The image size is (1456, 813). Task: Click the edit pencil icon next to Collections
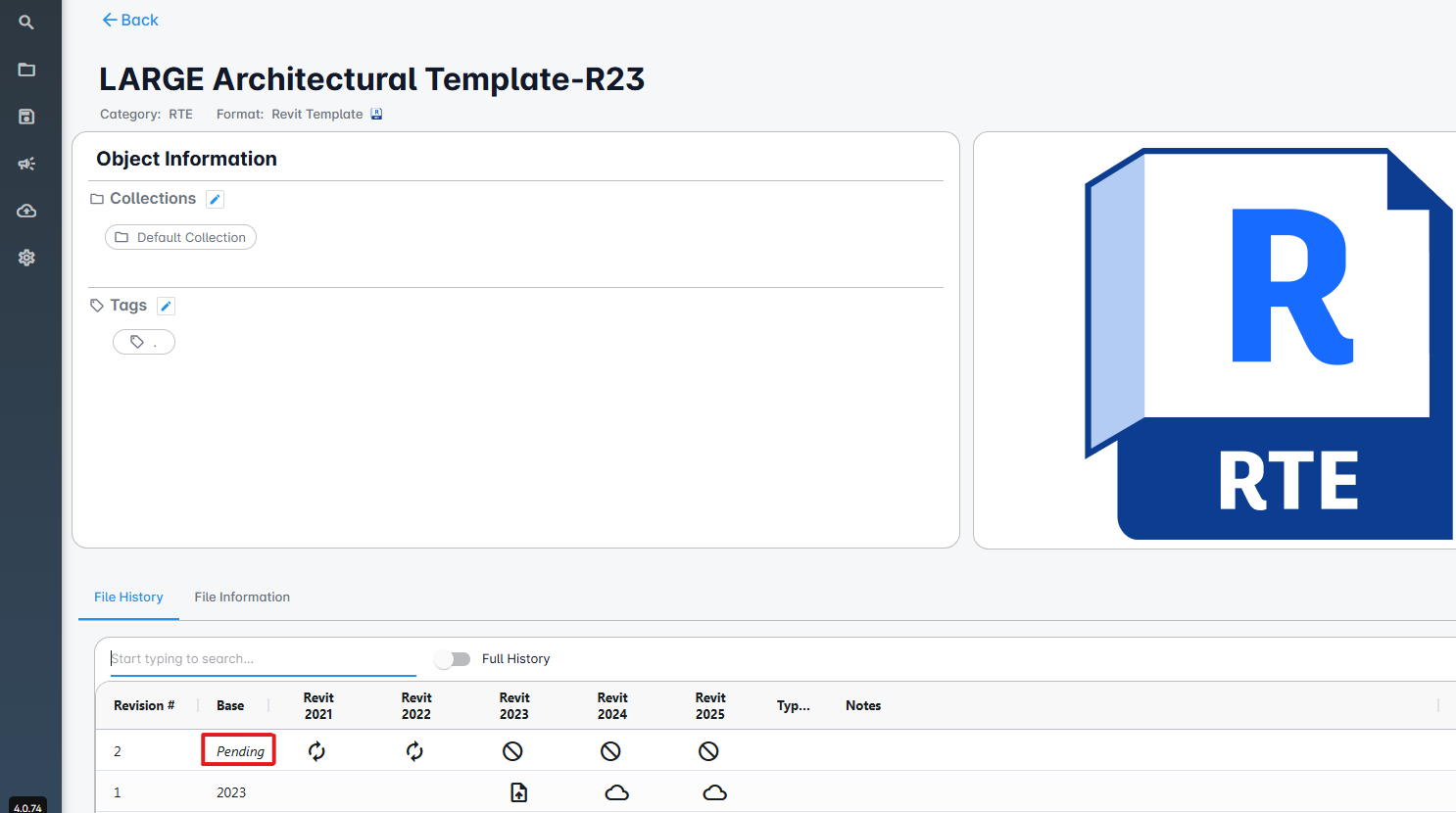216,199
